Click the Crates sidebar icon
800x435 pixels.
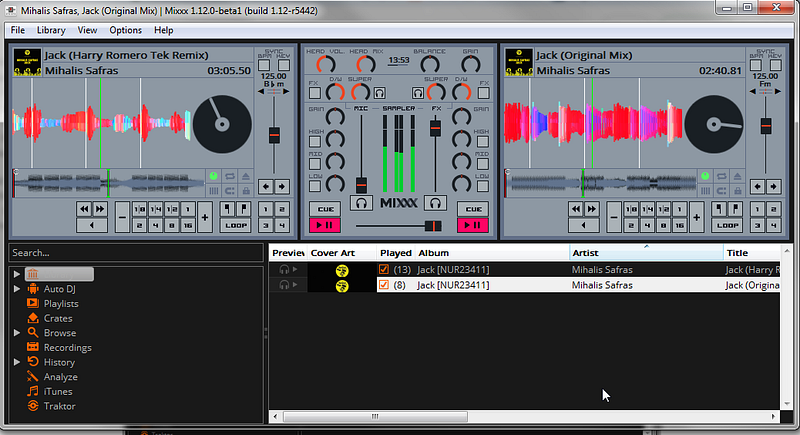(x=33, y=318)
